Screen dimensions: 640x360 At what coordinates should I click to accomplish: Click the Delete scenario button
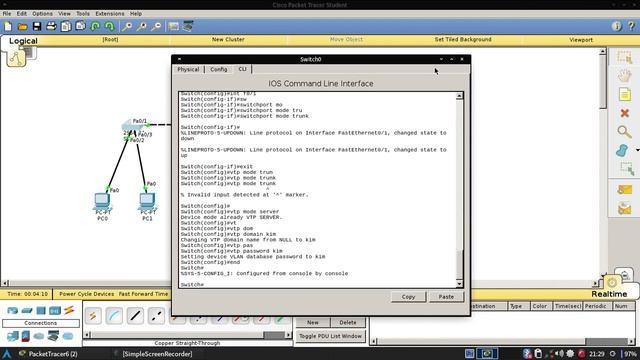[x=348, y=322]
